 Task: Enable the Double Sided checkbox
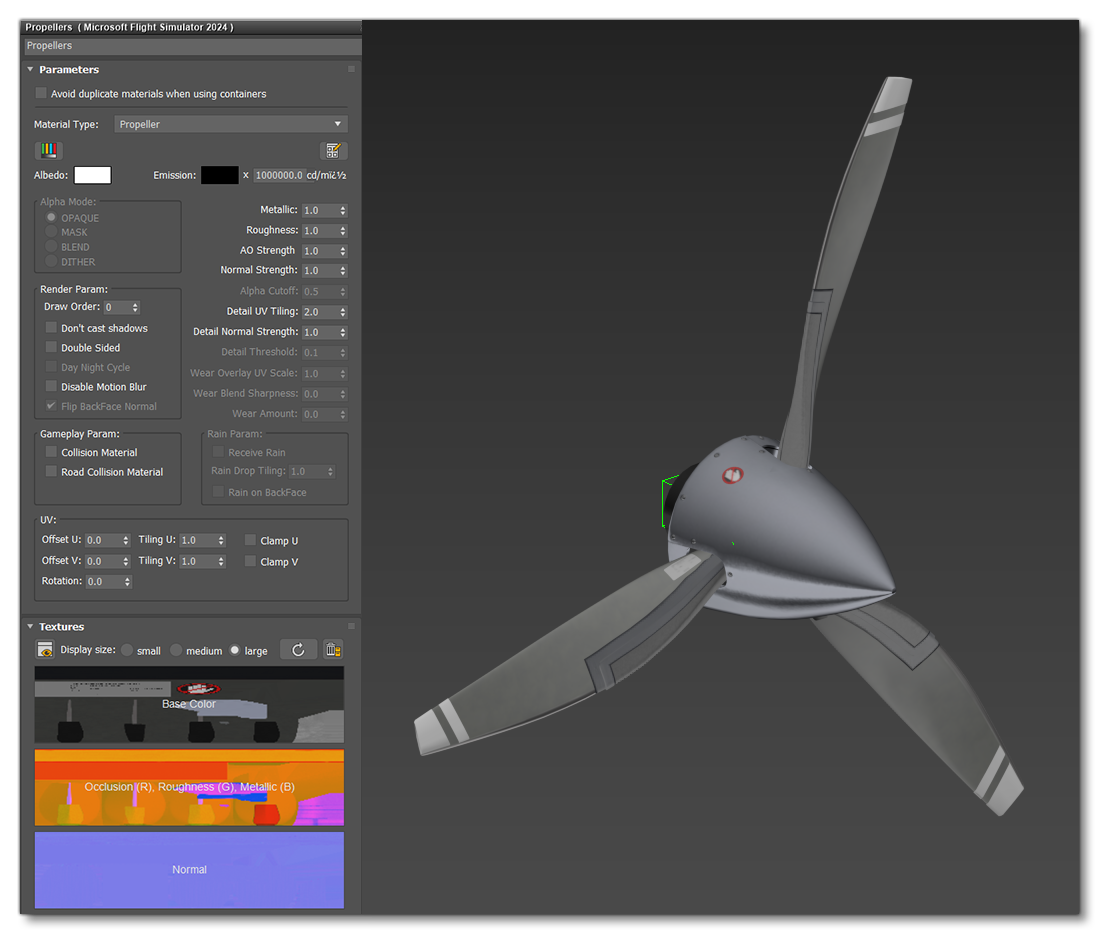(x=51, y=347)
